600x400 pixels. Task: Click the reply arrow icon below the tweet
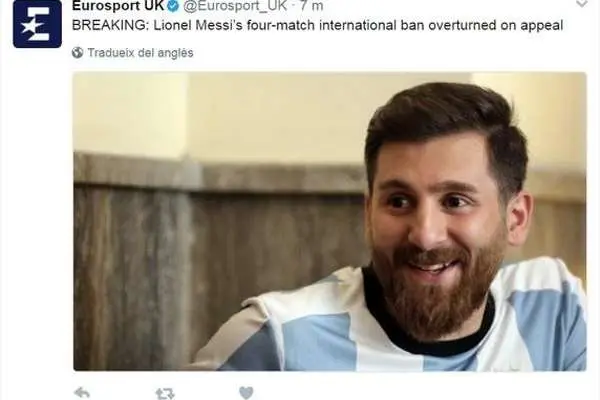tap(82, 393)
